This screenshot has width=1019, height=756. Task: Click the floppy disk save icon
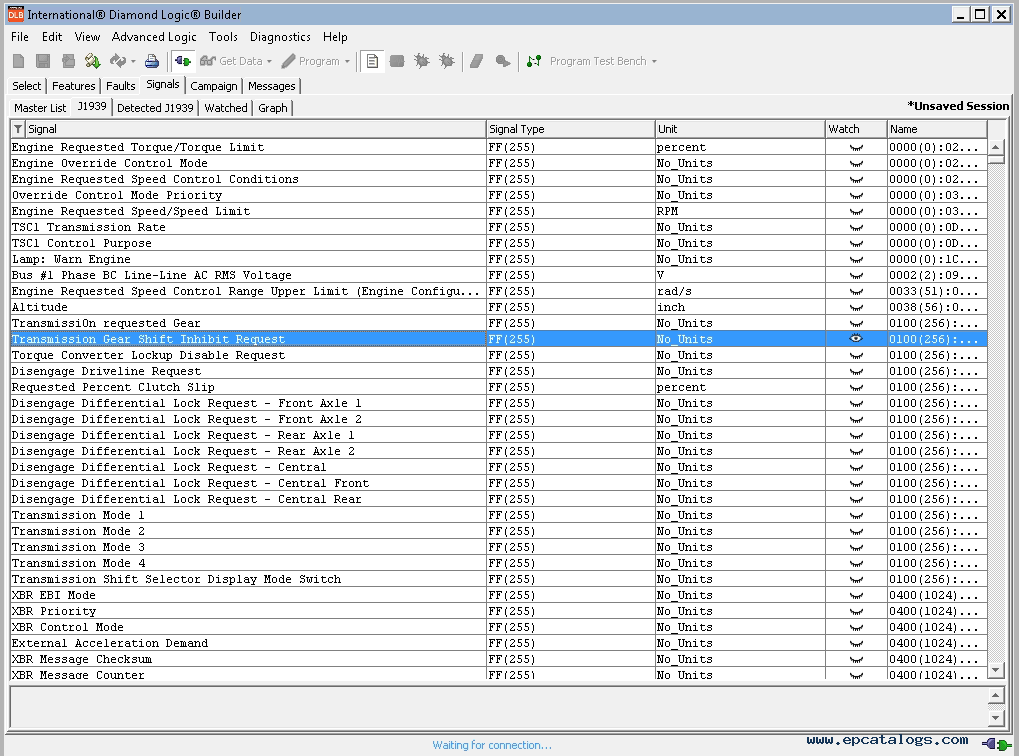point(43,61)
